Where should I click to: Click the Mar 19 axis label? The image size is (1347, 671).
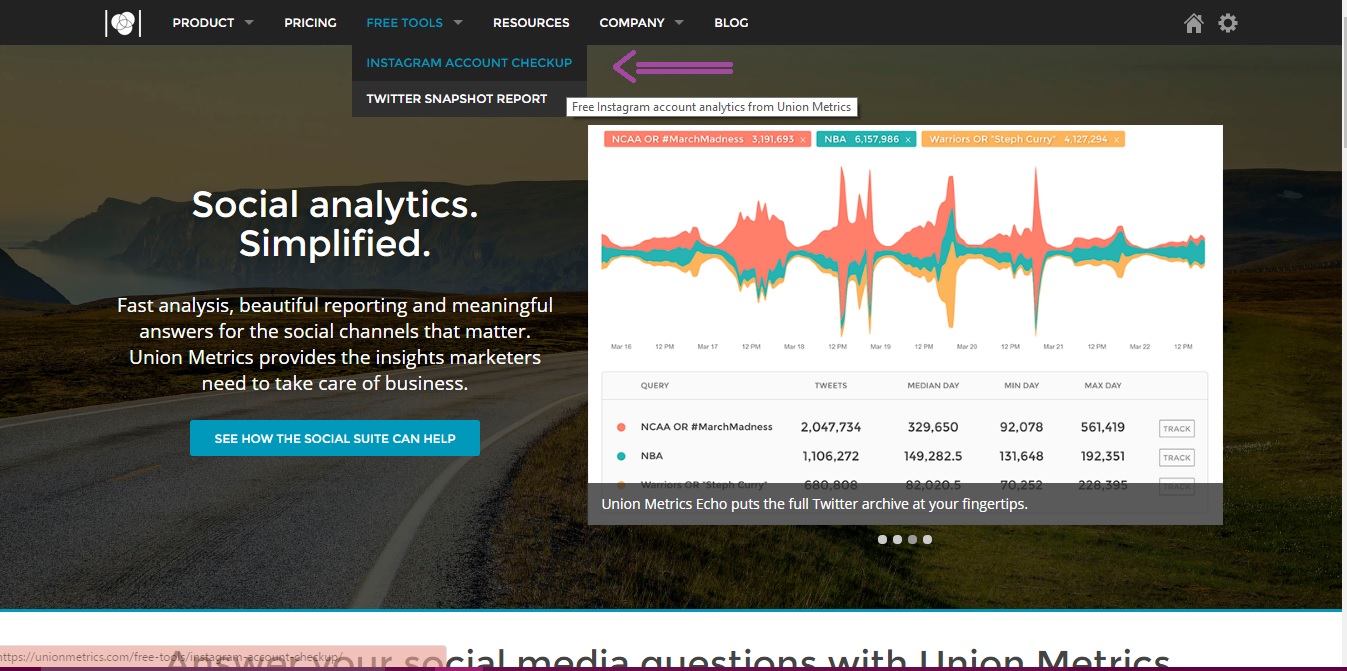pyautogui.click(x=880, y=347)
